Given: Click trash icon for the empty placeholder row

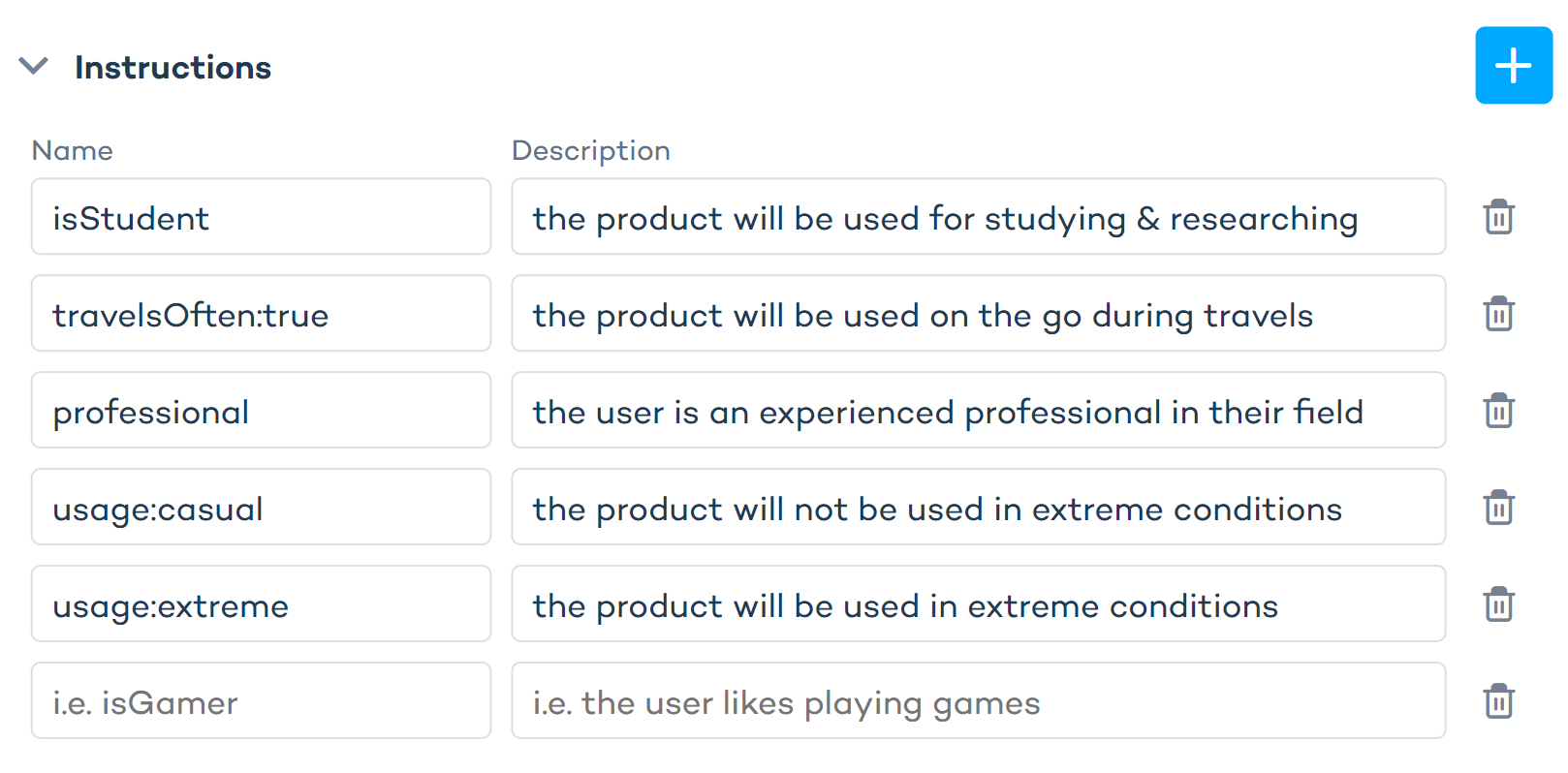Looking at the screenshot, I should (x=1498, y=701).
